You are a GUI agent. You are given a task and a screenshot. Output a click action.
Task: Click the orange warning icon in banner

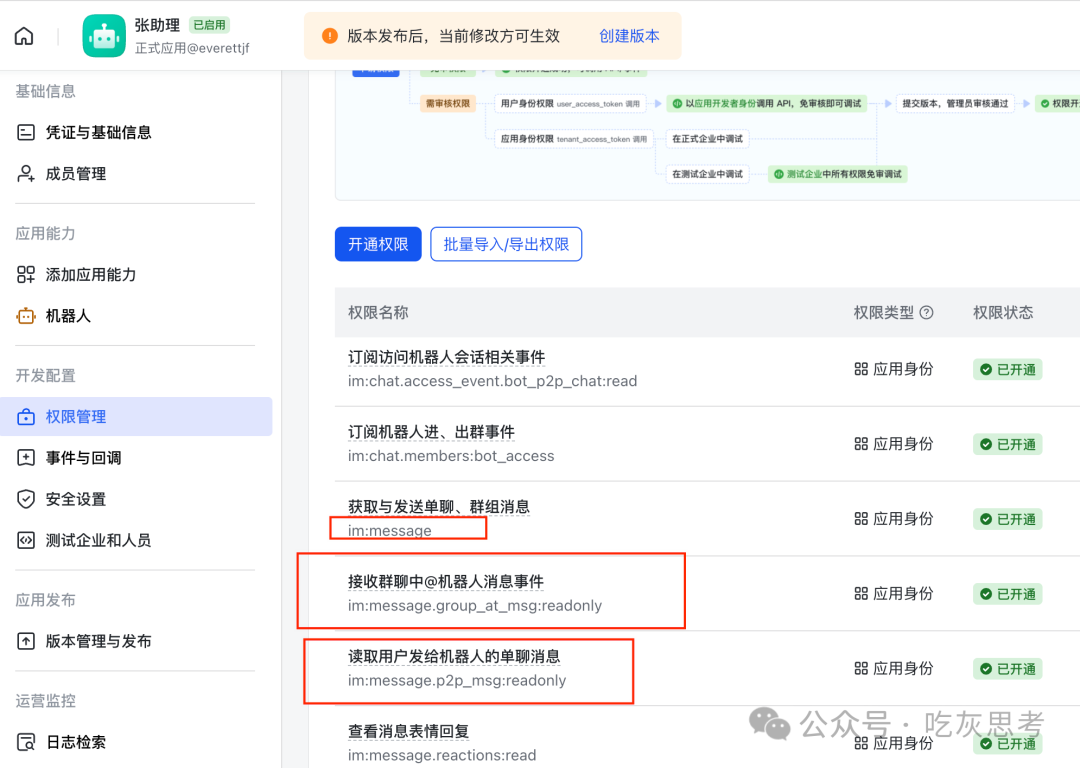(x=330, y=35)
